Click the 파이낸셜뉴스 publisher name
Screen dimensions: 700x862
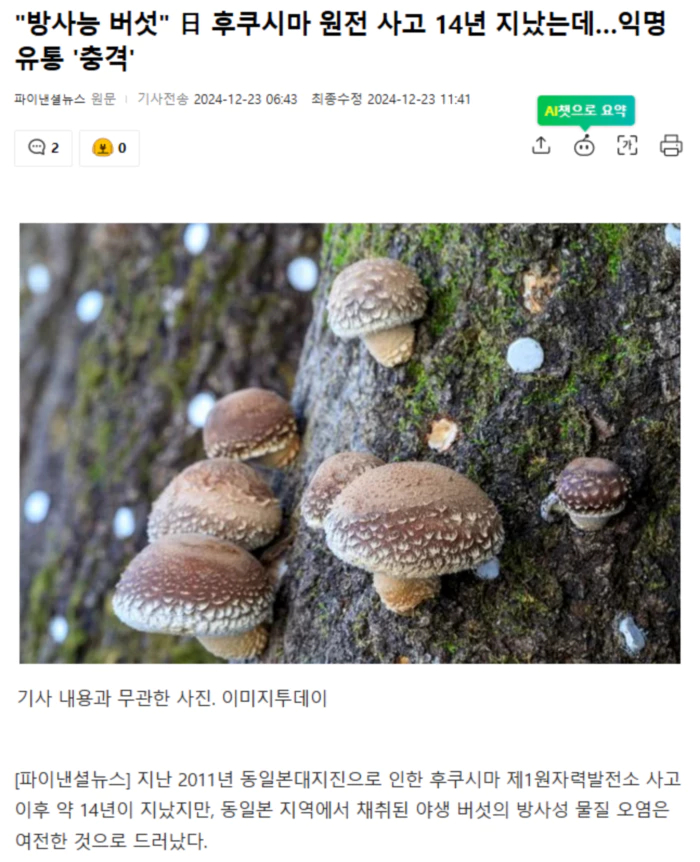(x=49, y=99)
